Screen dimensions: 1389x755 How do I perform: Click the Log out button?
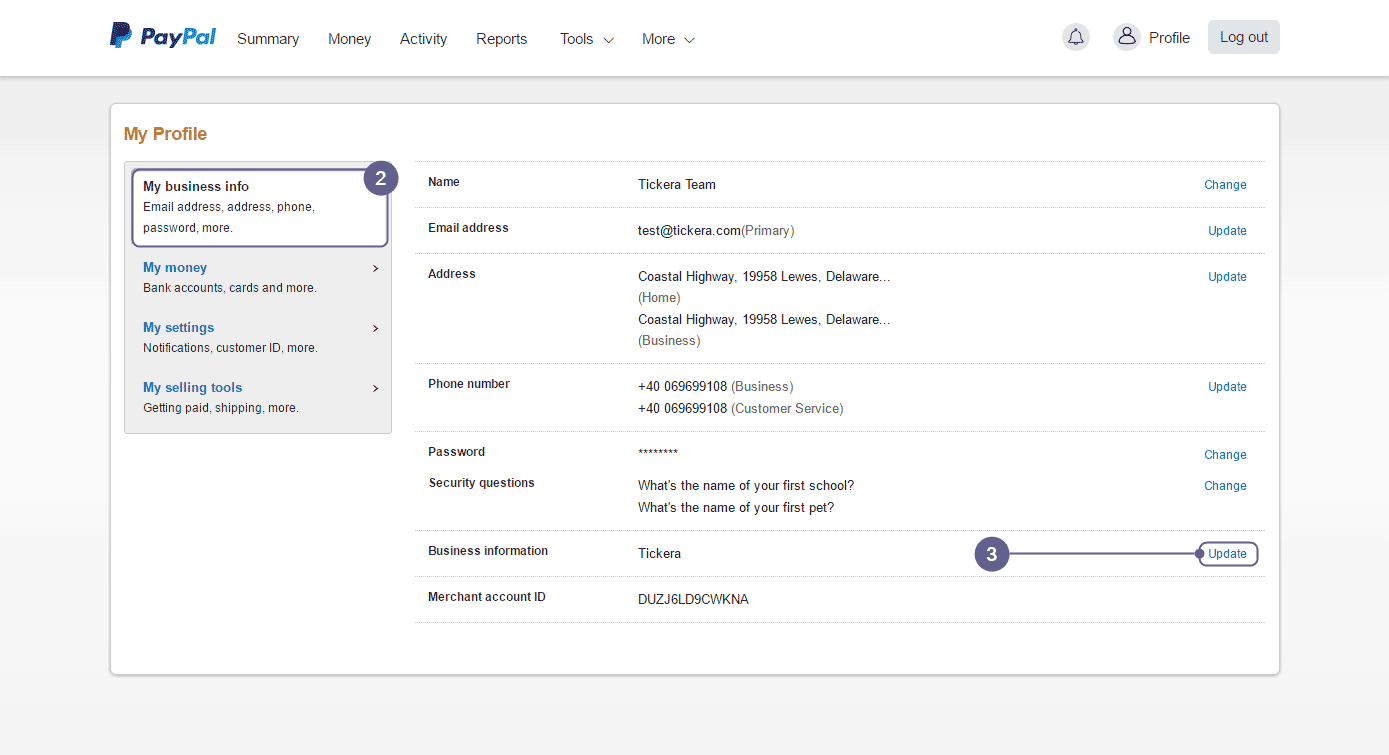tap(1244, 37)
